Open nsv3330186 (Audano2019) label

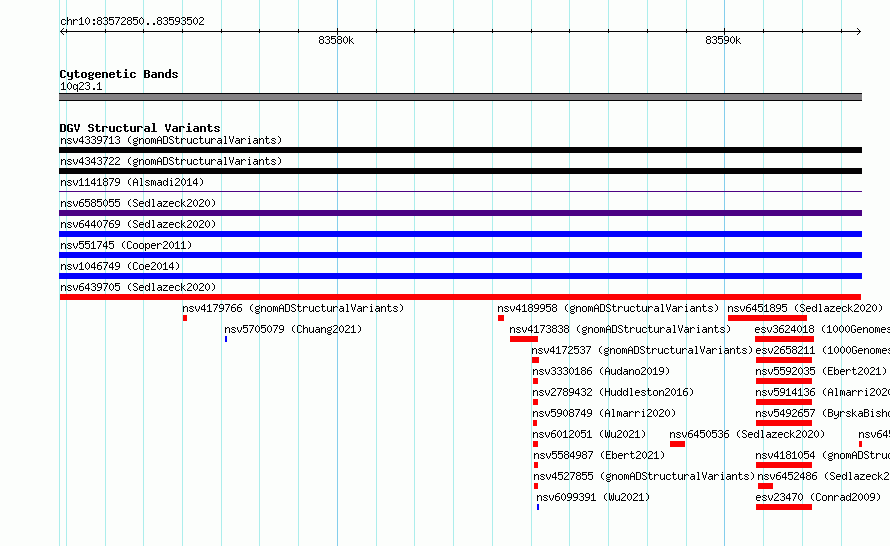click(601, 371)
